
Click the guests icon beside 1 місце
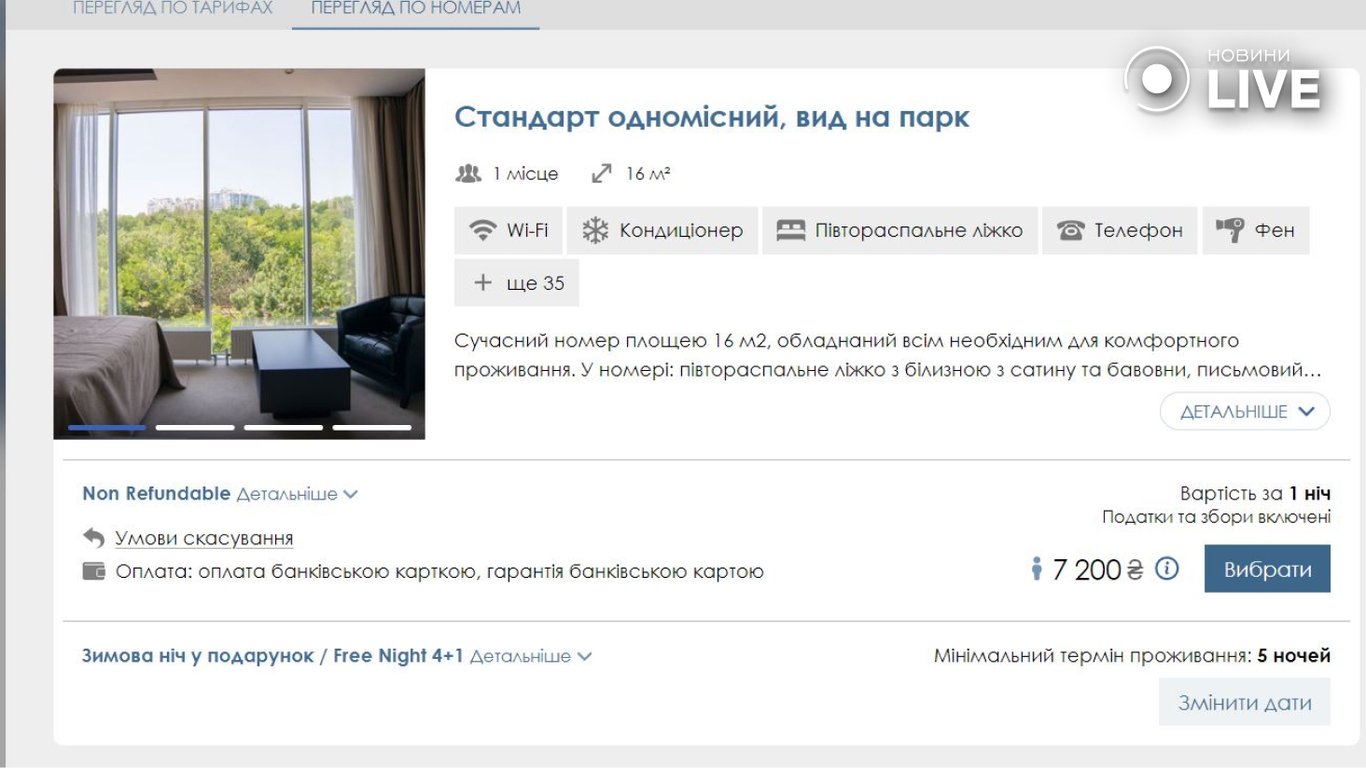pyautogui.click(x=468, y=174)
